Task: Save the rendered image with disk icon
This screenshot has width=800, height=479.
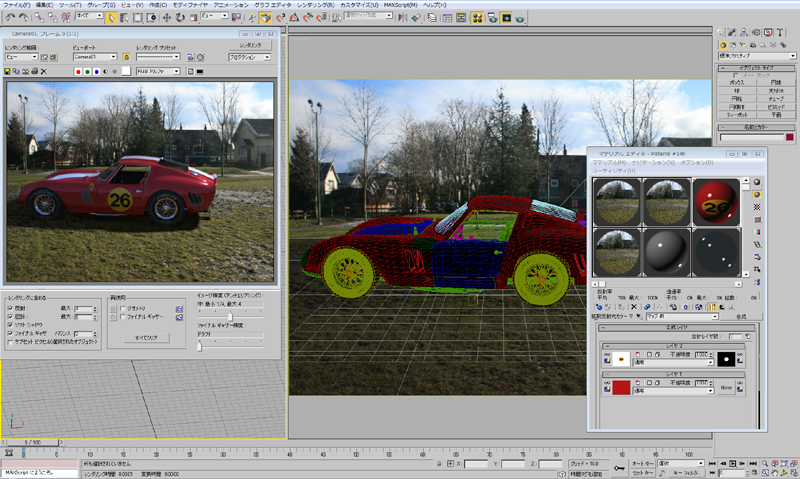Action: [x=9, y=71]
